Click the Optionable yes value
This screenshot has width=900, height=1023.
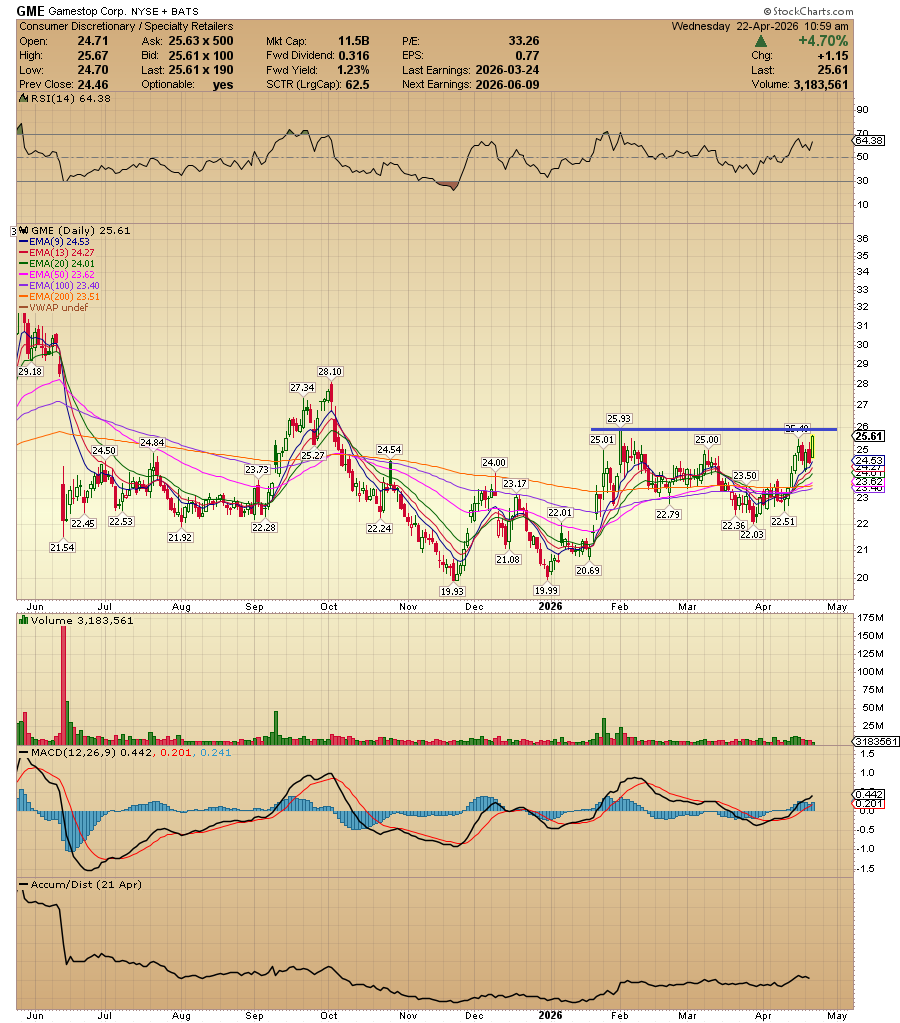[223, 85]
